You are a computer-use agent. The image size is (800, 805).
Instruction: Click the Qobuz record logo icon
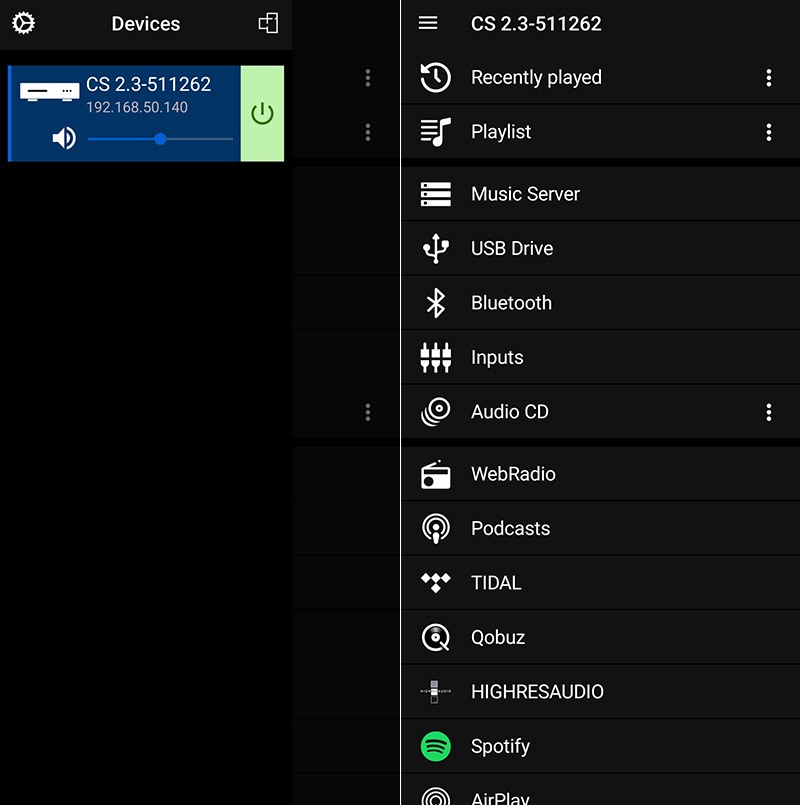click(435, 638)
